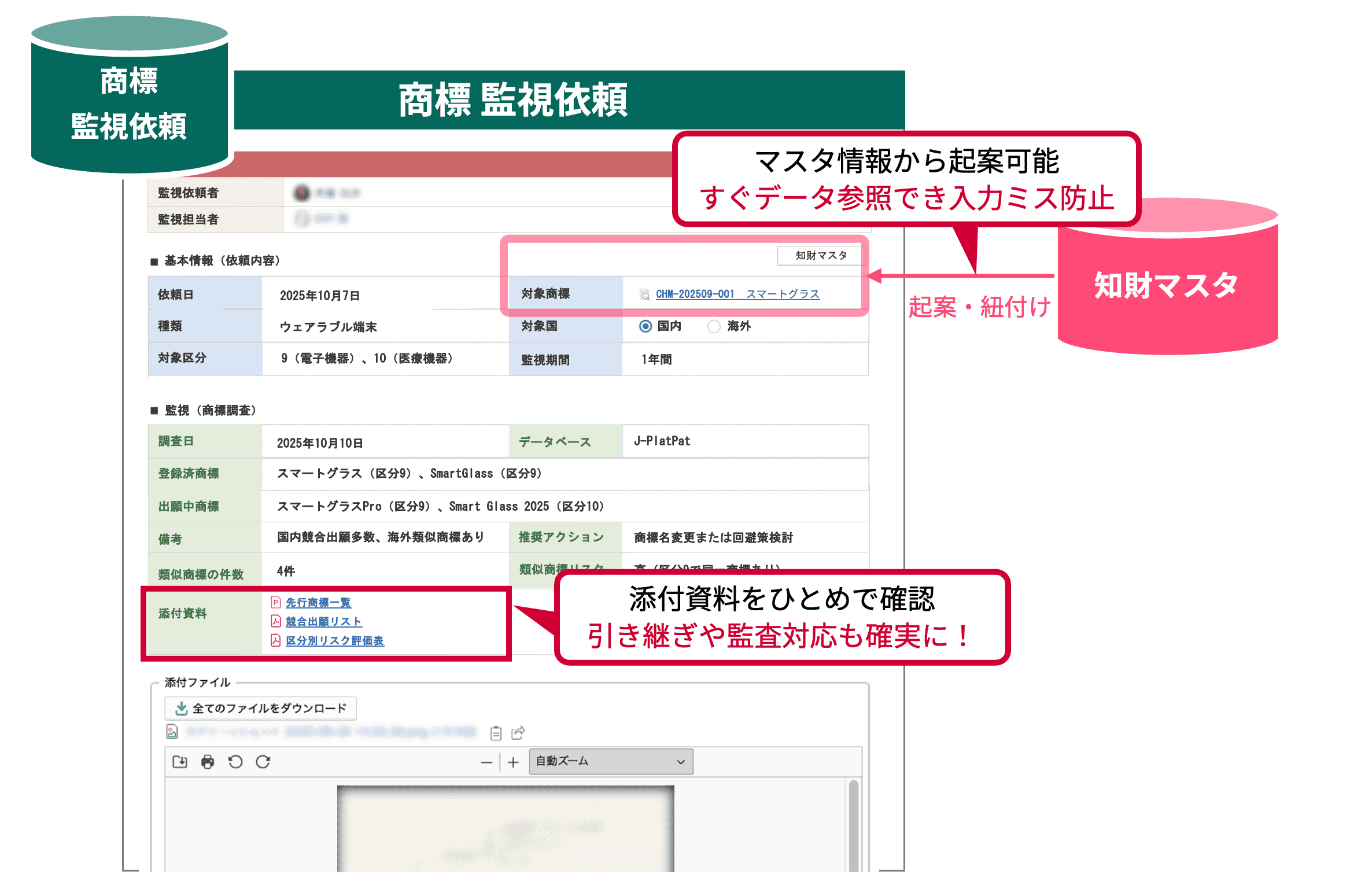Zoom in with the plus icon
This screenshot has height=896, width=1365.
(x=513, y=762)
